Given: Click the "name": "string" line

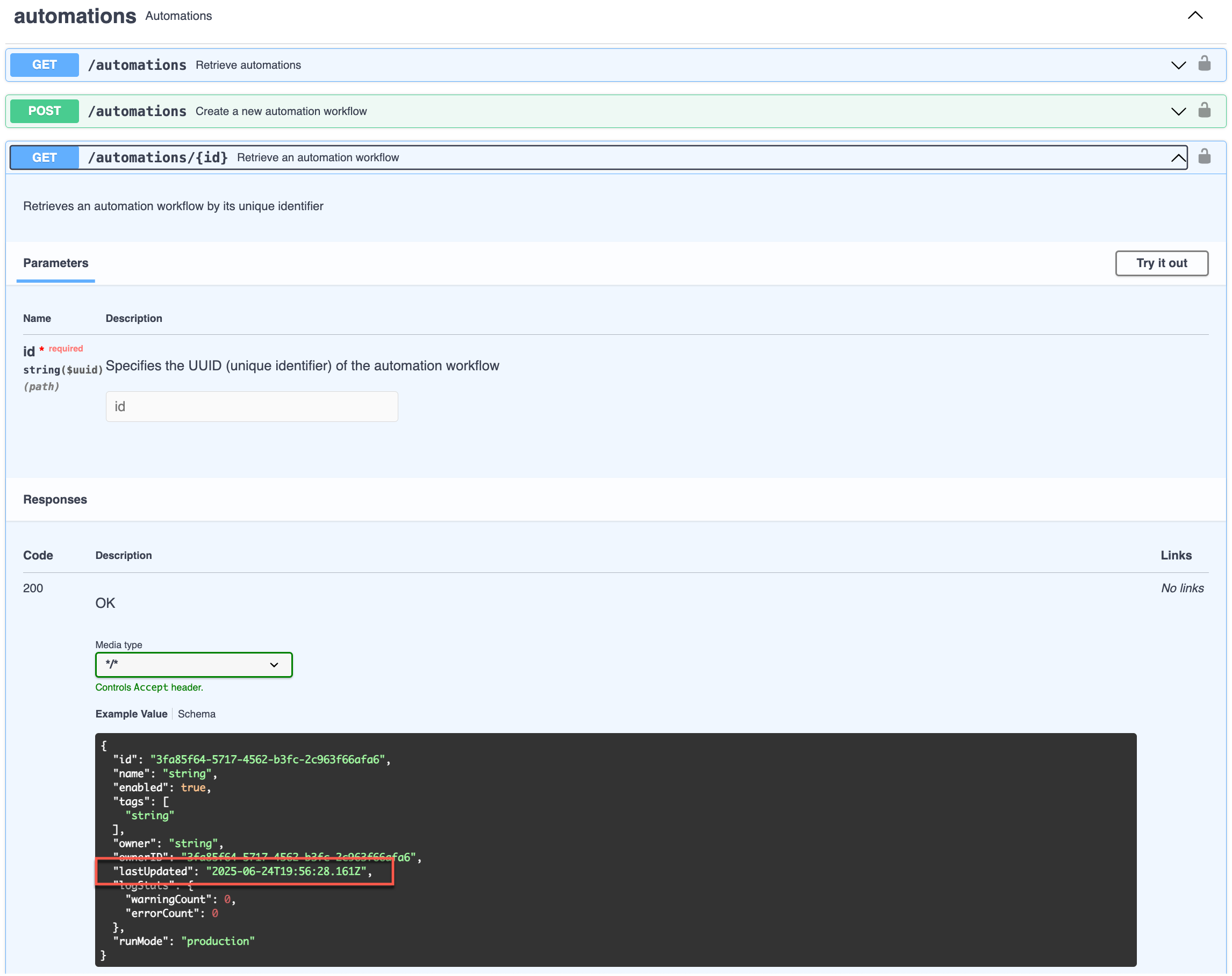Looking at the screenshot, I should pos(166,773).
